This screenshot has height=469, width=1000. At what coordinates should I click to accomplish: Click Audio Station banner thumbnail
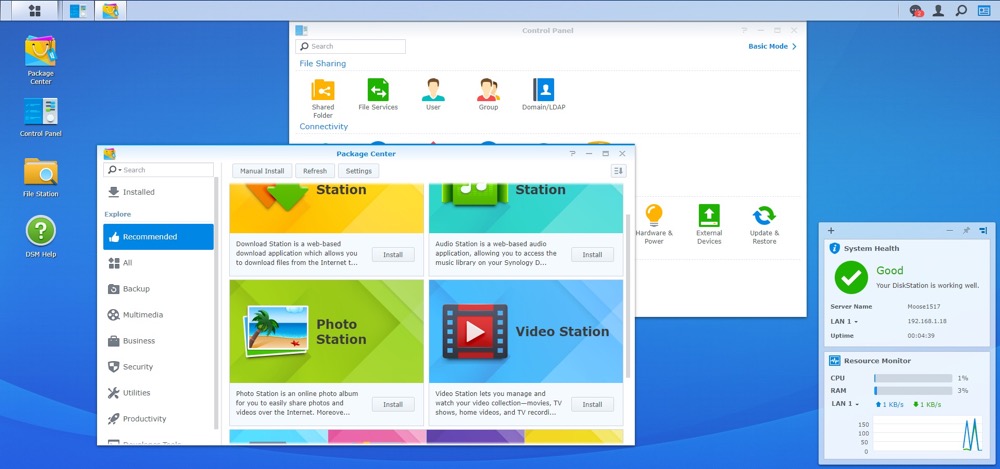point(526,208)
